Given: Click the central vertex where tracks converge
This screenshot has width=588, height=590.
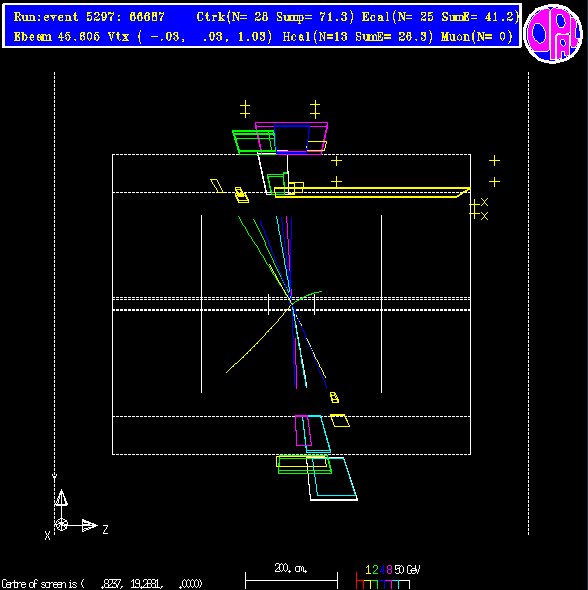Looking at the screenshot, I should (292, 303).
